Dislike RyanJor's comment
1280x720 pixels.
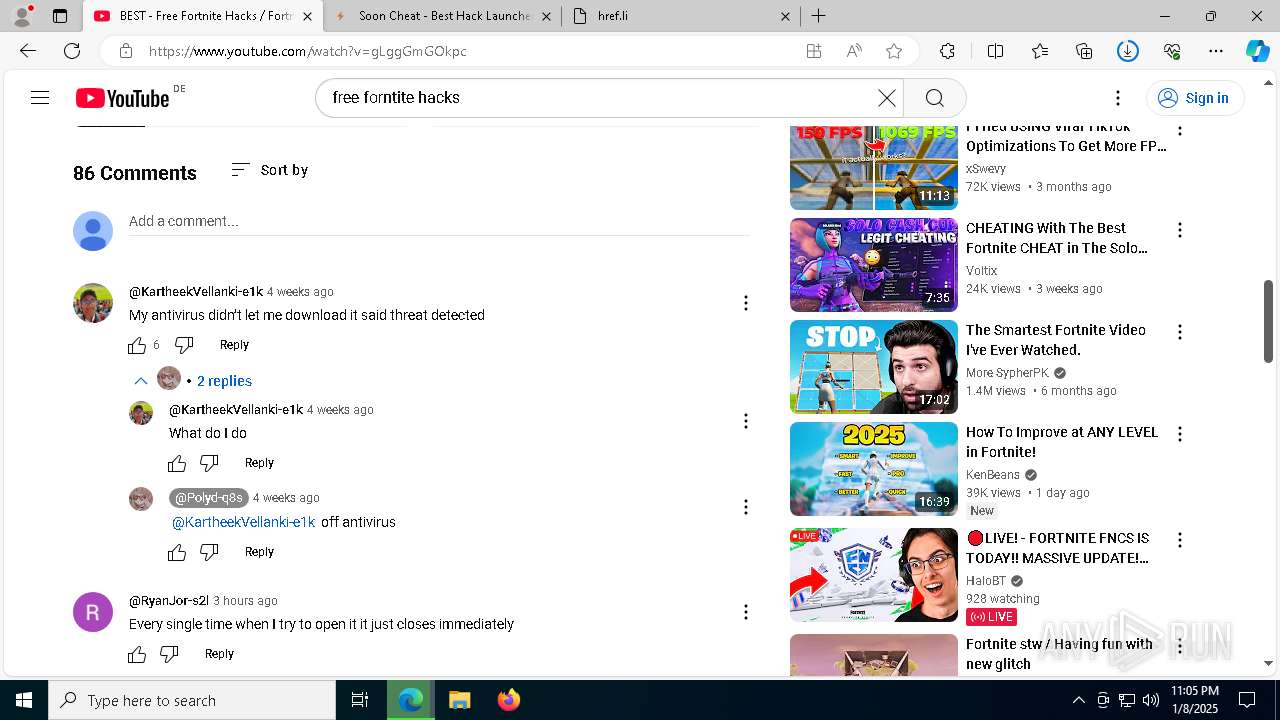pos(169,654)
